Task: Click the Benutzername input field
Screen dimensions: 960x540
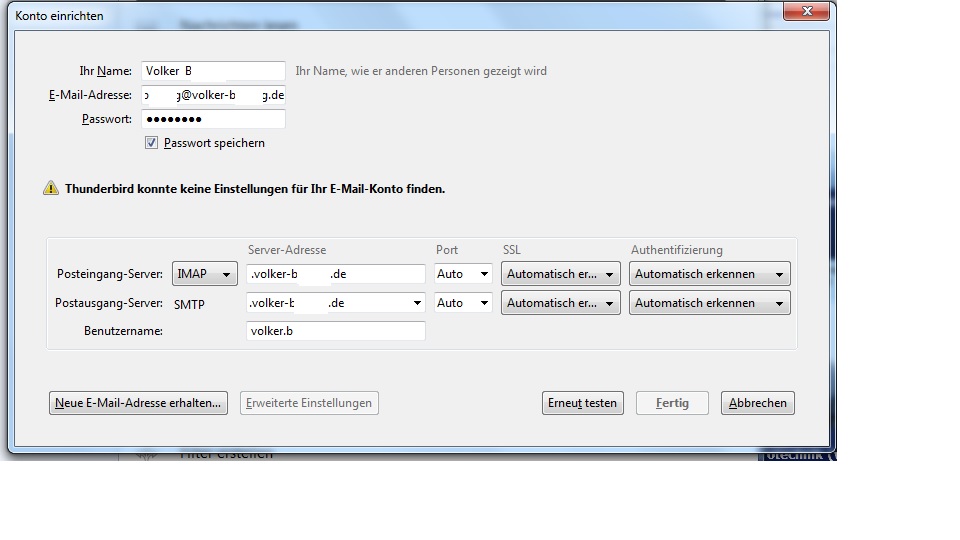Action: pyautogui.click(x=336, y=331)
